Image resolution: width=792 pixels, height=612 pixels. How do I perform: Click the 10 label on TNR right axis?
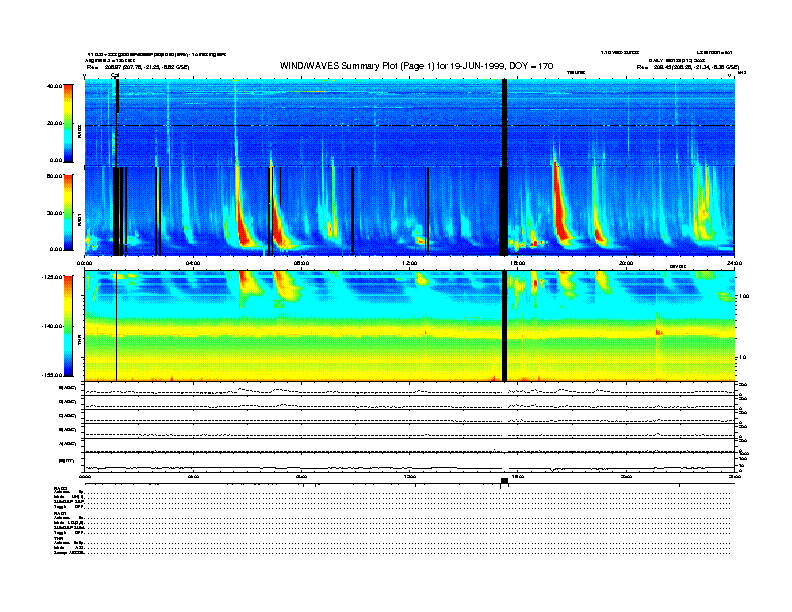[742, 358]
